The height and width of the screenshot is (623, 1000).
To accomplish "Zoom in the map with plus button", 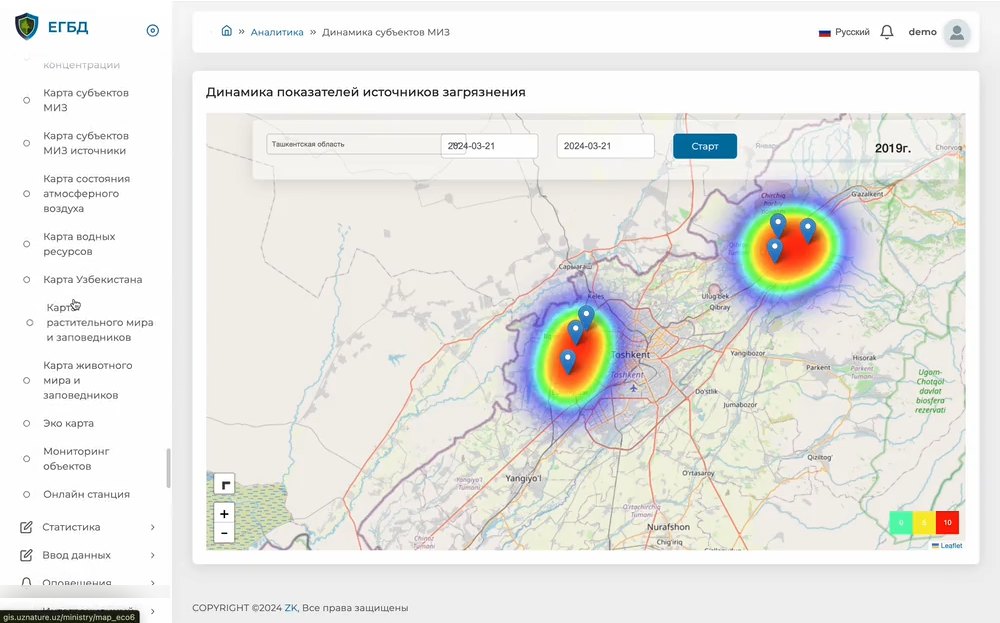I will pyautogui.click(x=224, y=513).
